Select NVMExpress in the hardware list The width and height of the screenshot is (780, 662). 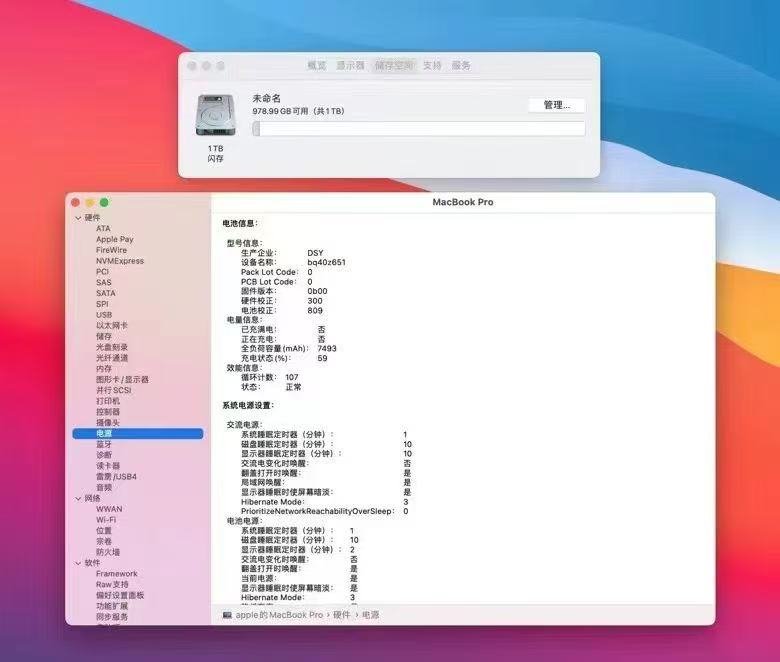(120, 261)
